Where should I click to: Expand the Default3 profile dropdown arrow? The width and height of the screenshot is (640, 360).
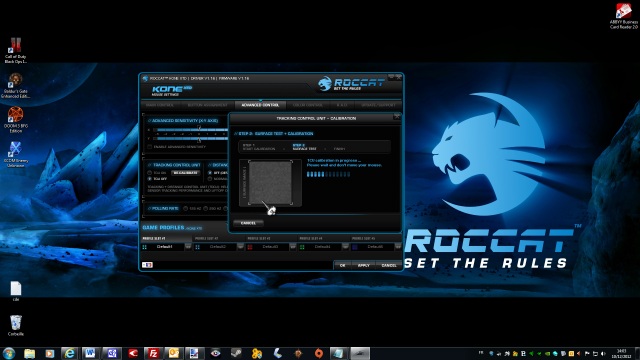(x=293, y=247)
